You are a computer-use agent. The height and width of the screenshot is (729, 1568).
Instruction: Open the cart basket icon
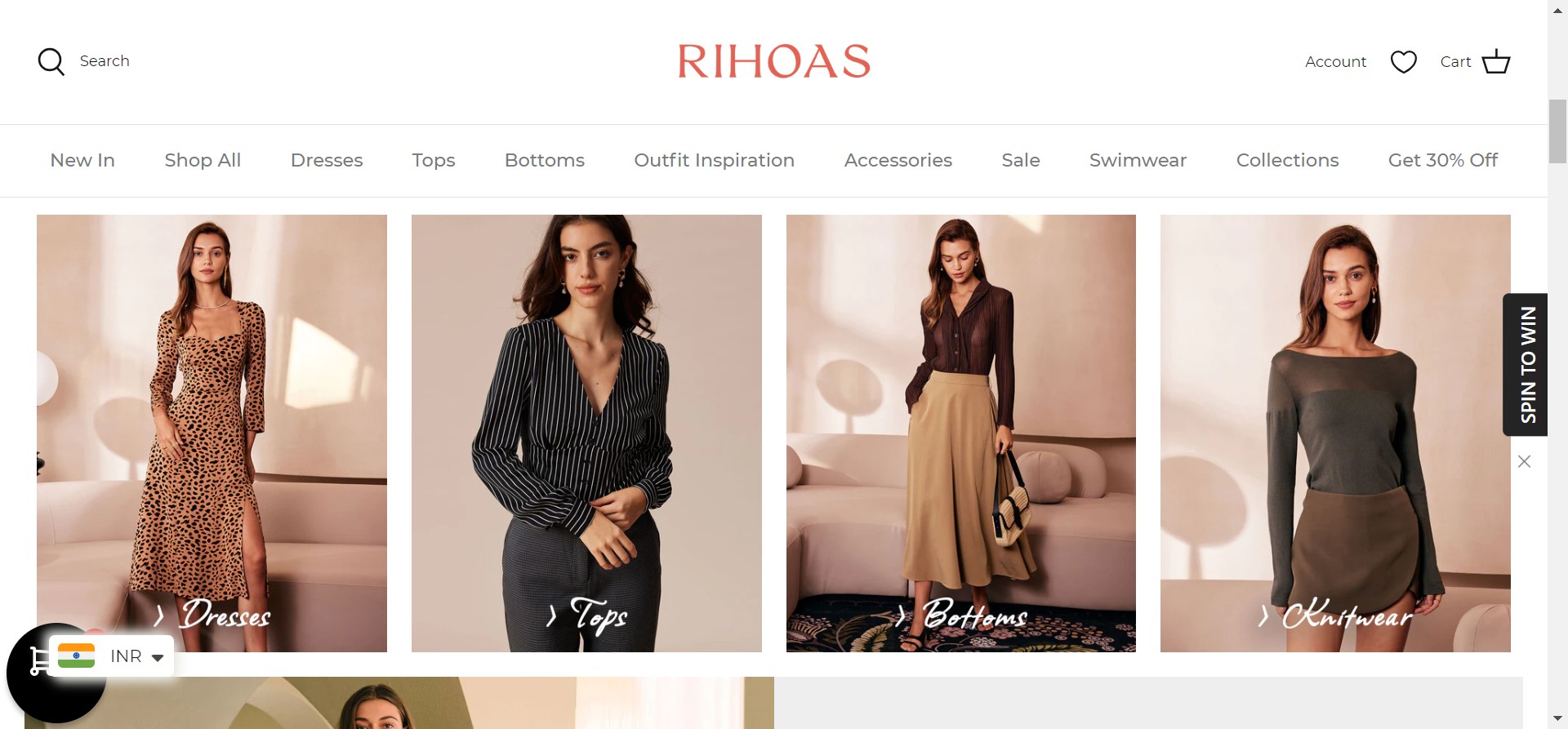click(1495, 62)
